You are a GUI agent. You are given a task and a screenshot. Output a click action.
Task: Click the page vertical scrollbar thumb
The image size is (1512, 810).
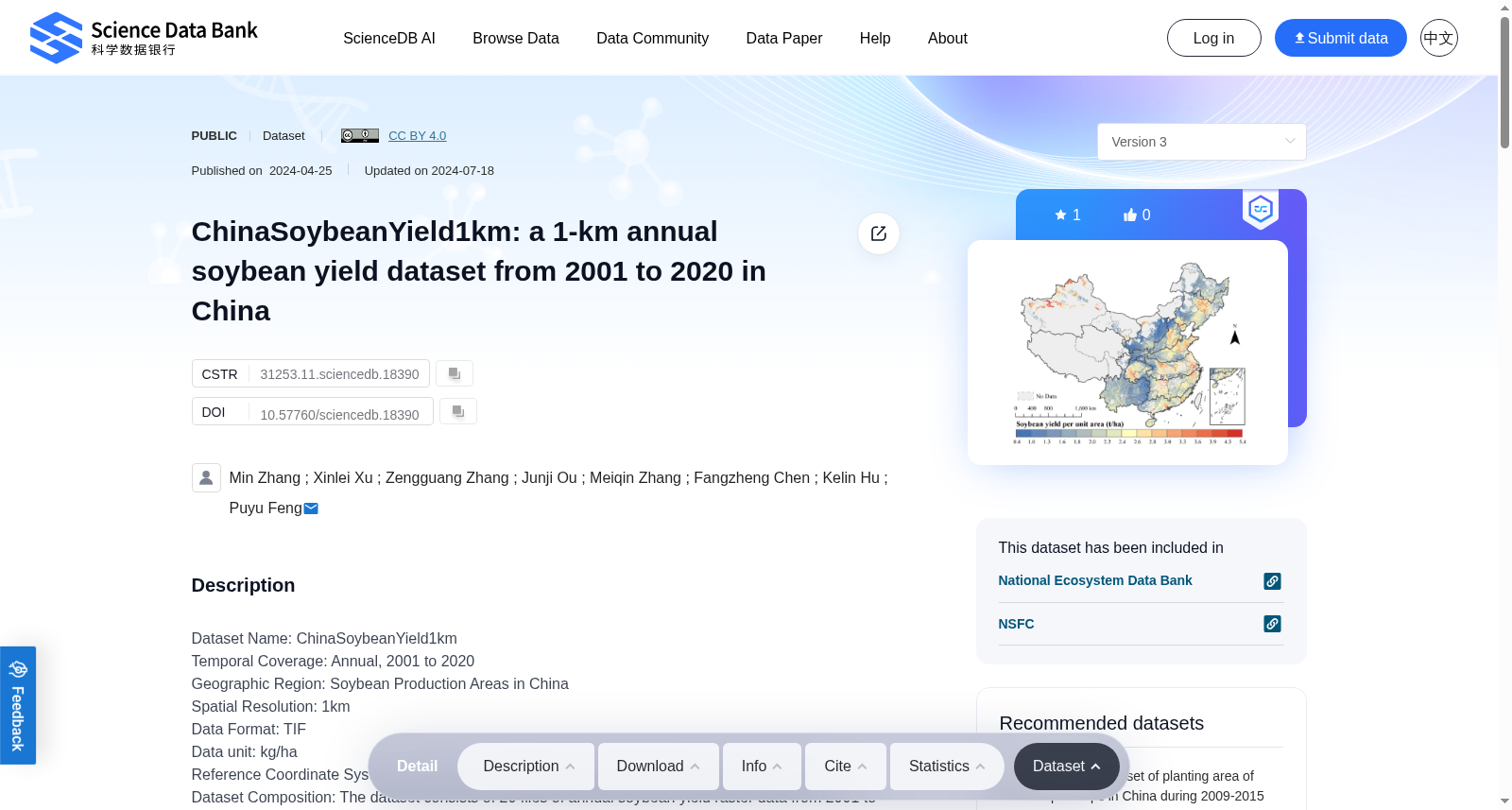[1504, 82]
